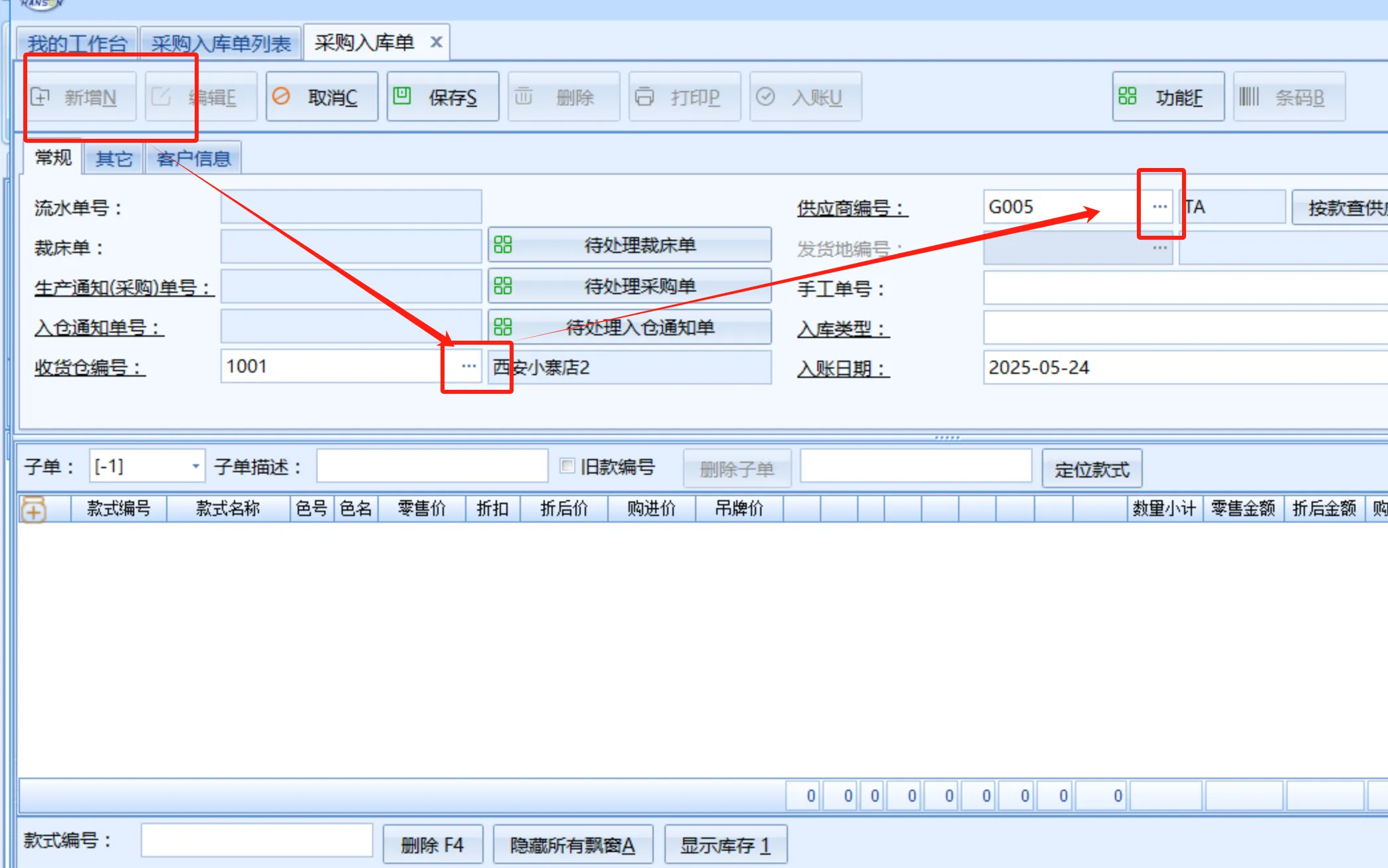
Task: Open the 客户信息 tab
Action: [x=193, y=159]
